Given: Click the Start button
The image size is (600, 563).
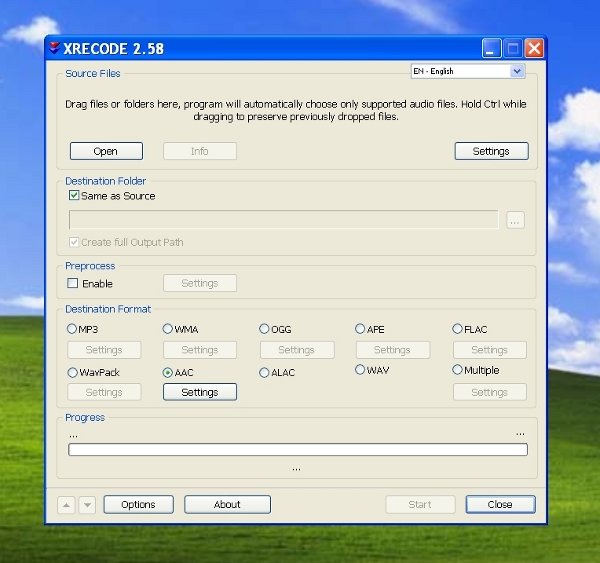Looking at the screenshot, I should pyautogui.click(x=420, y=505).
